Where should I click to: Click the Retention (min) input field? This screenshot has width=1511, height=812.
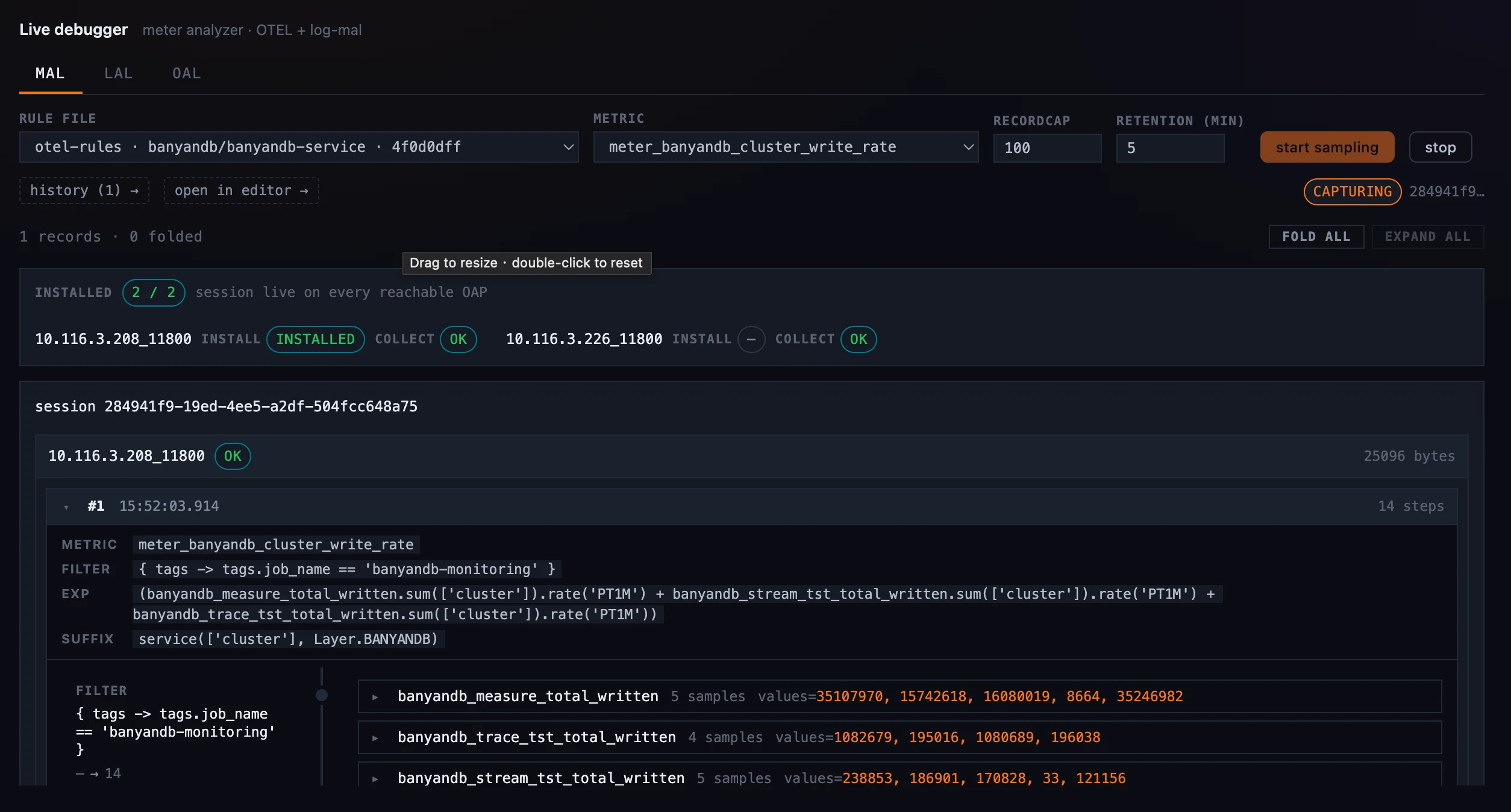(1170, 148)
